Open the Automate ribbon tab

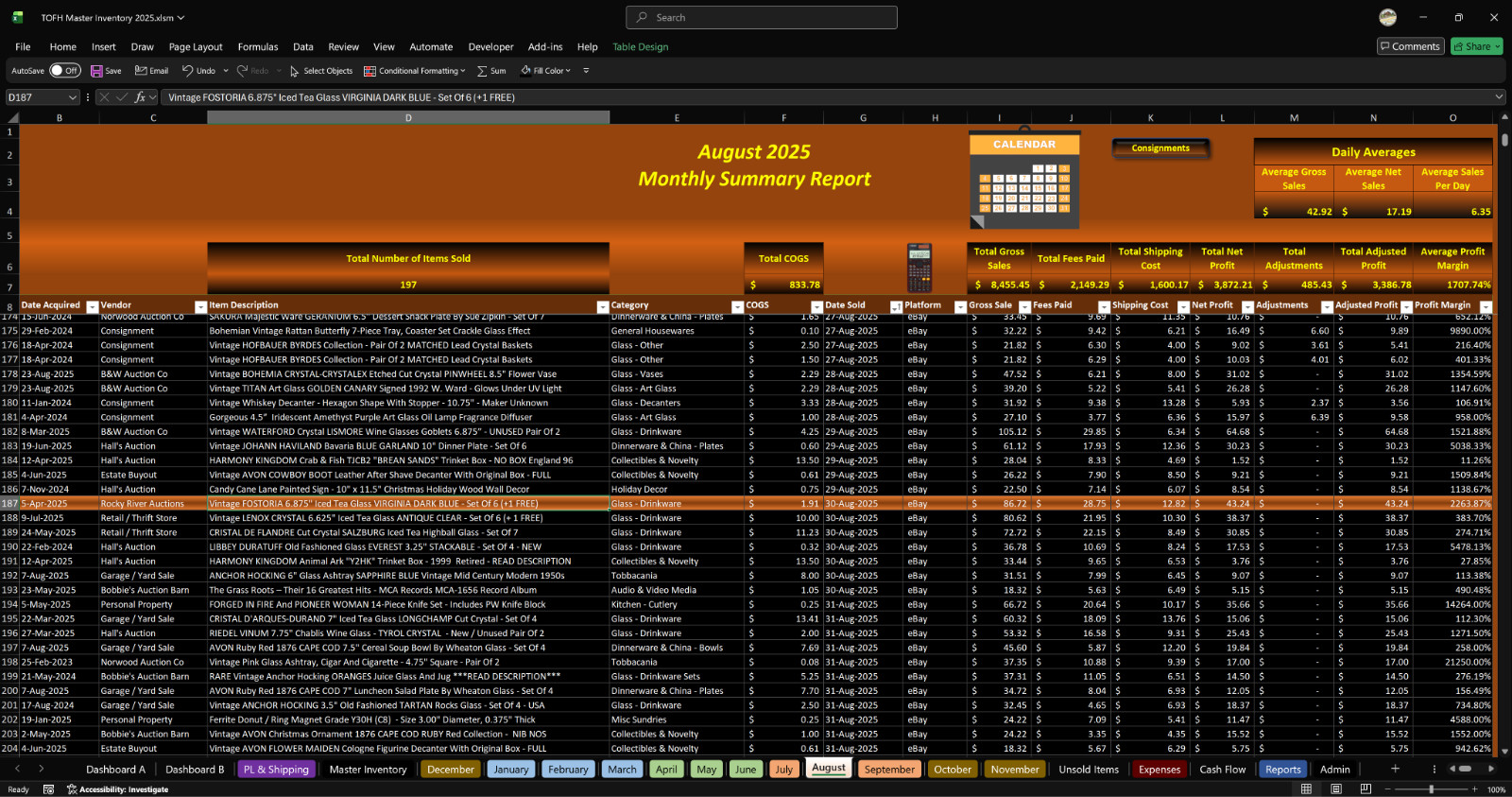point(431,46)
